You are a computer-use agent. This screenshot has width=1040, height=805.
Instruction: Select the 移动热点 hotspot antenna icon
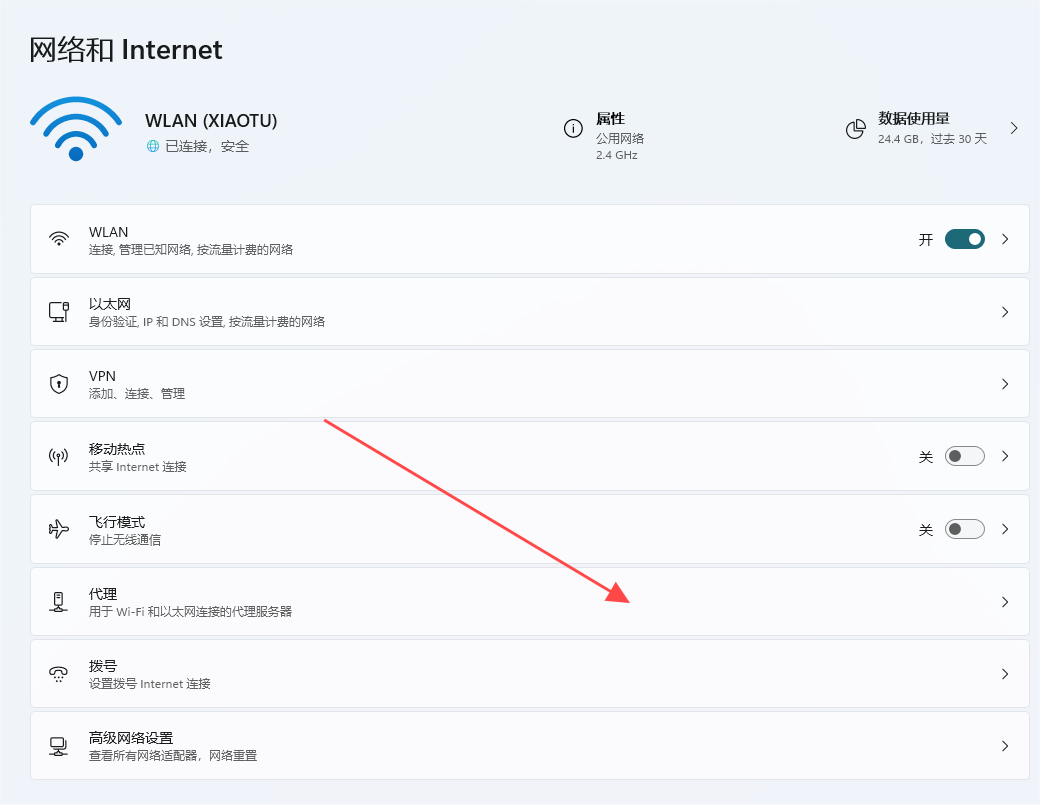click(x=59, y=456)
